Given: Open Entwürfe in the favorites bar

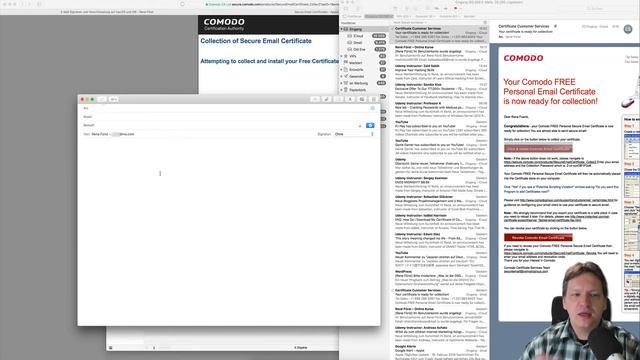Looking at the screenshot, I should [449, 16].
